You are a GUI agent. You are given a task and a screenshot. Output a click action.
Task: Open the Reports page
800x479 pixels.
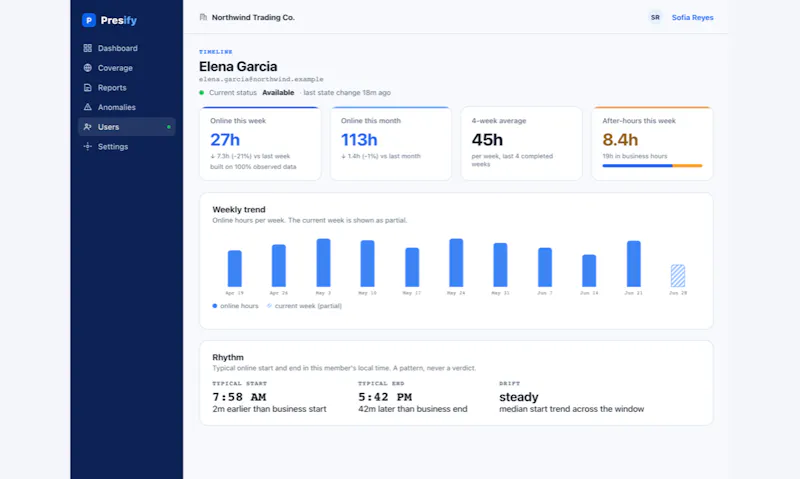click(127, 87)
